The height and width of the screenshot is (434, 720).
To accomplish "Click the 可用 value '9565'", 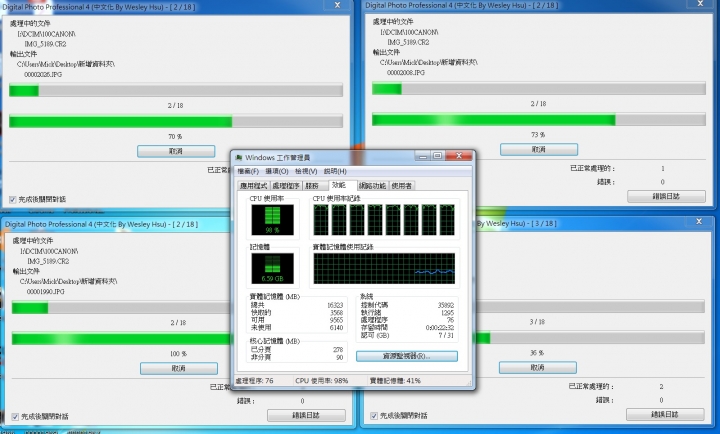I will point(337,320).
